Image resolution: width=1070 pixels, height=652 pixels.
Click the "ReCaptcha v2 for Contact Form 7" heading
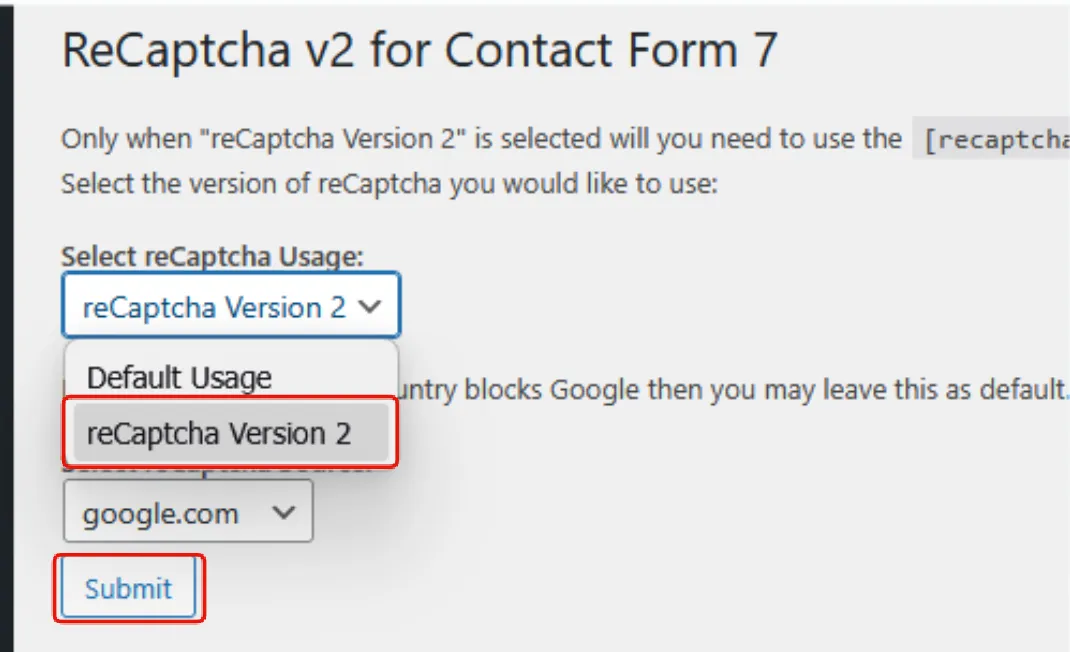(x=419, y=51)
